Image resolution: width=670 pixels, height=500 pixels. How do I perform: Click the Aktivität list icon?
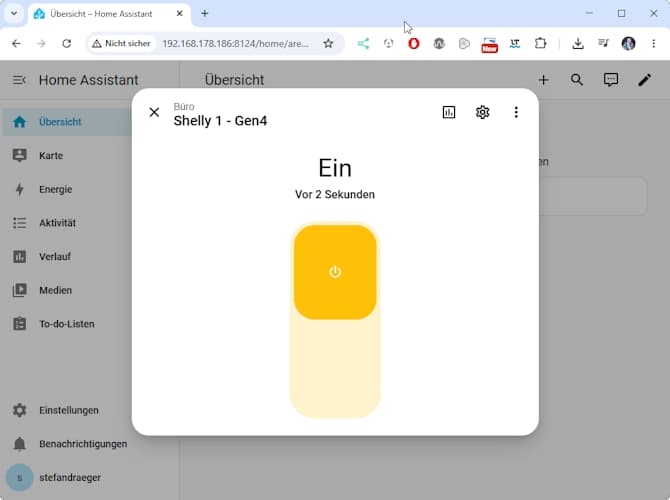click(x=19, y=223)
